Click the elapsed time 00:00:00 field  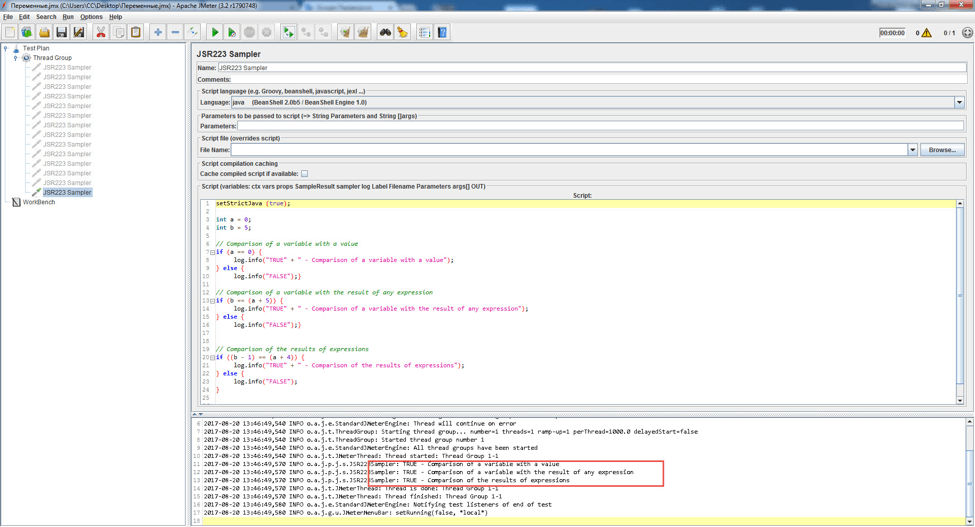(x=892, y=33)
